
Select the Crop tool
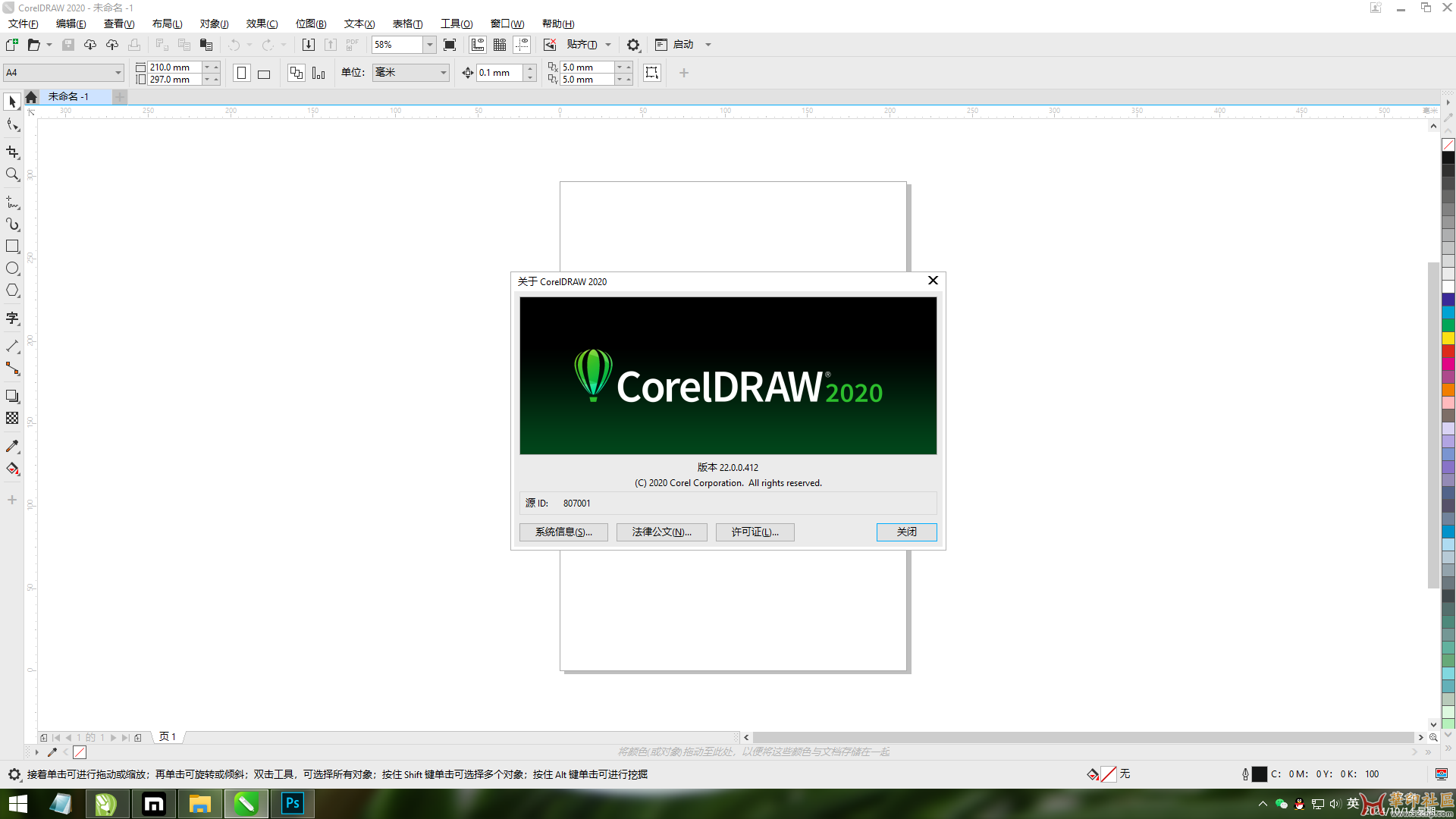(12, 152)
